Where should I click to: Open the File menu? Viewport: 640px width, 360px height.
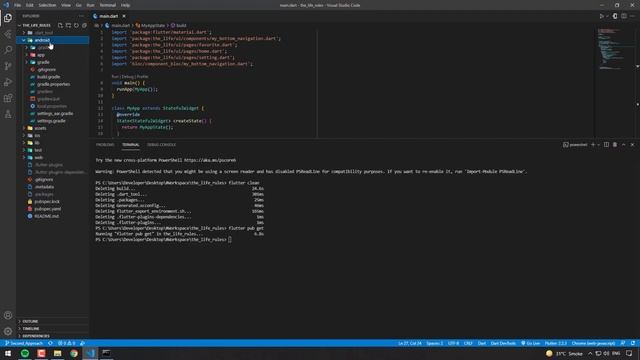click(x=18, y=5)
